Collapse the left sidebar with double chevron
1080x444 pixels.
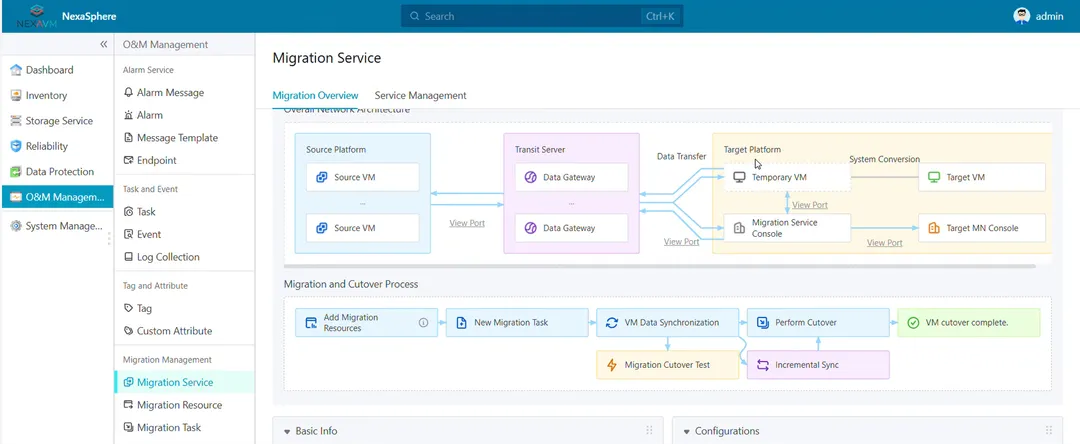pos(103,44)
